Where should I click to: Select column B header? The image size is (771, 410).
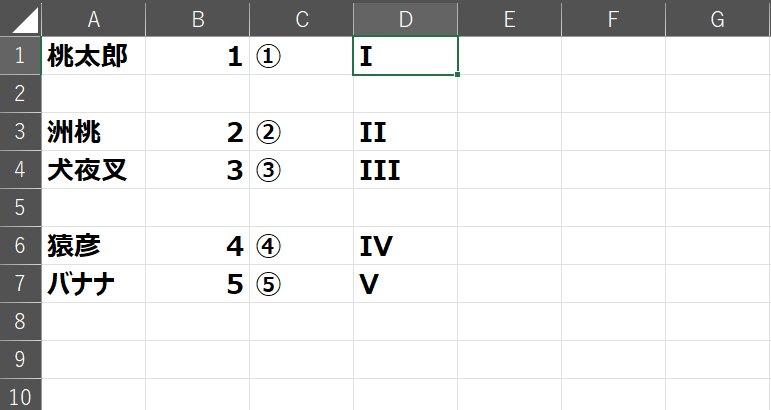tap(197, 17)
